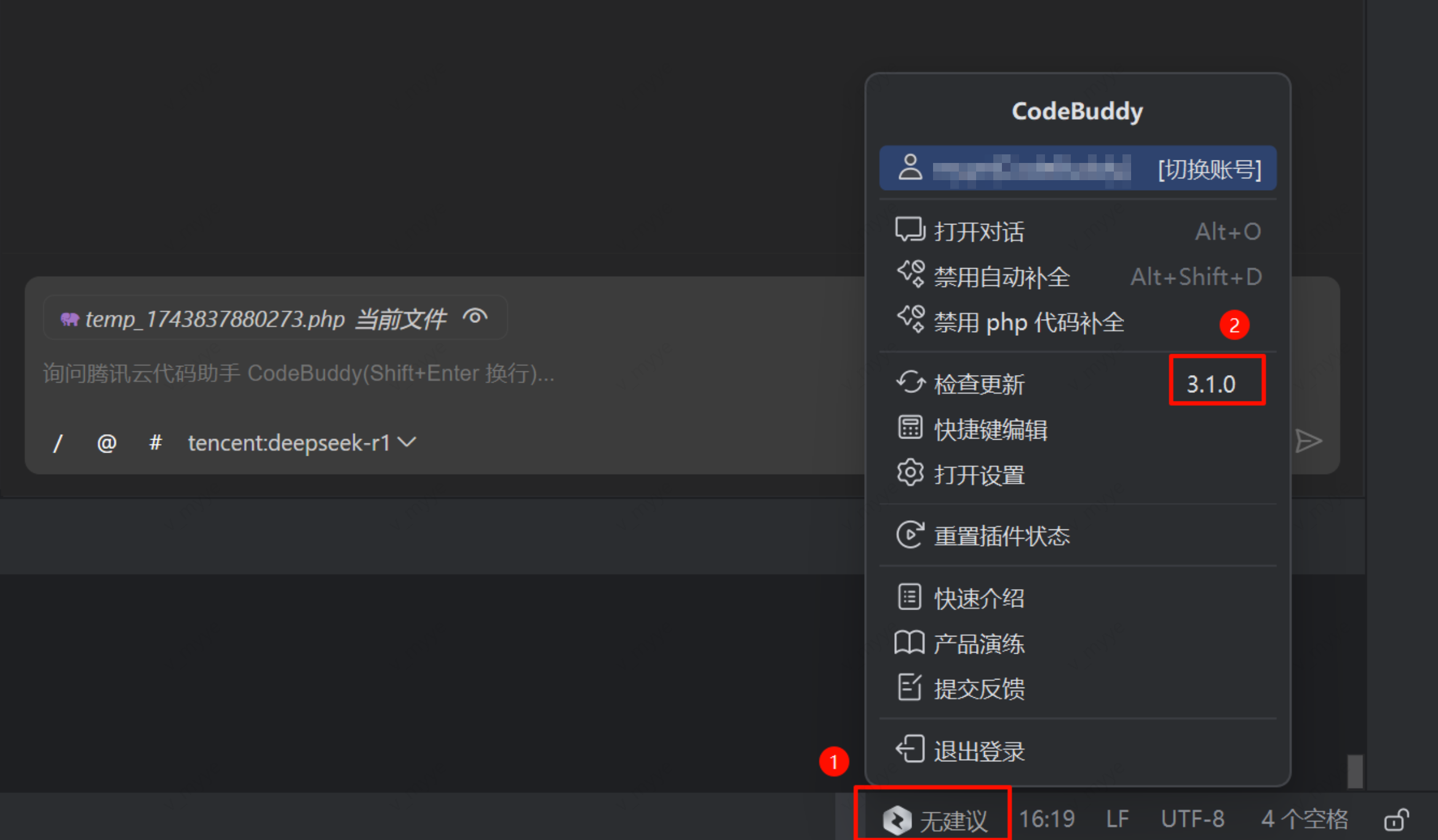The height and width of the screenshot is (840, 1438).
Task: Open the UTF-8 encoding selector
Action: pyautogui.click(x=1193, y=819)
